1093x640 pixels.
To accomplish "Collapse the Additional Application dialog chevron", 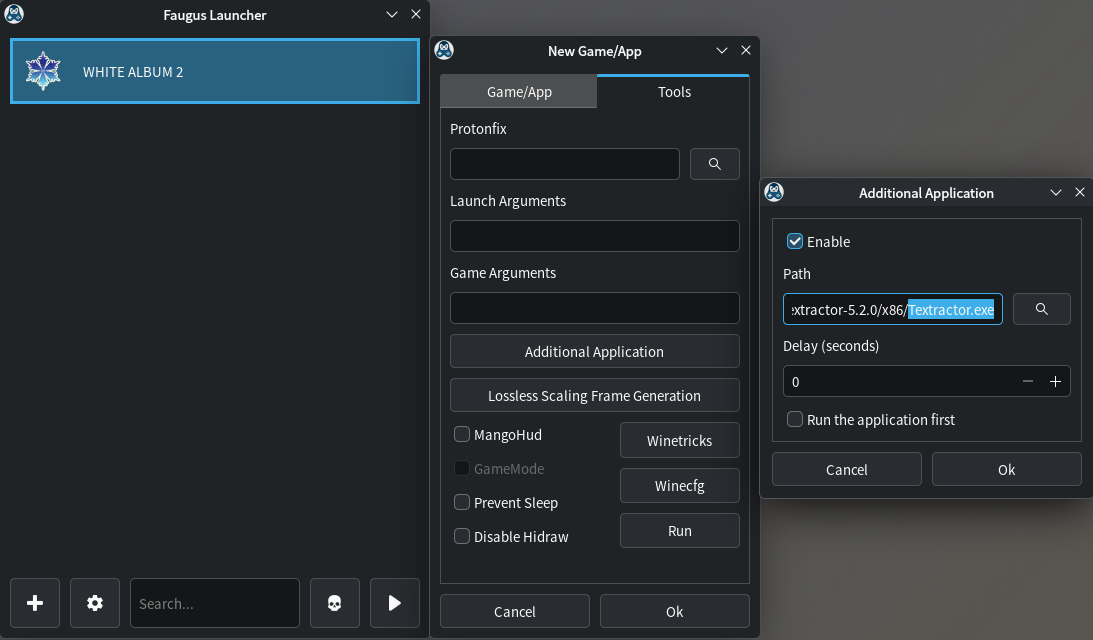I will pyautogui.click(x=1056, y=192).
